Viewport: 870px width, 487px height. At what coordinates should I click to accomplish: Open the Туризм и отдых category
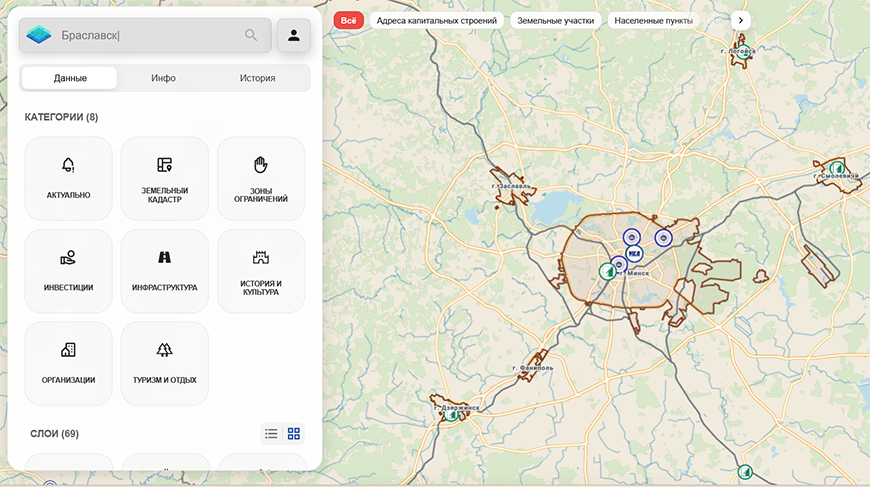tap(165, 364)
